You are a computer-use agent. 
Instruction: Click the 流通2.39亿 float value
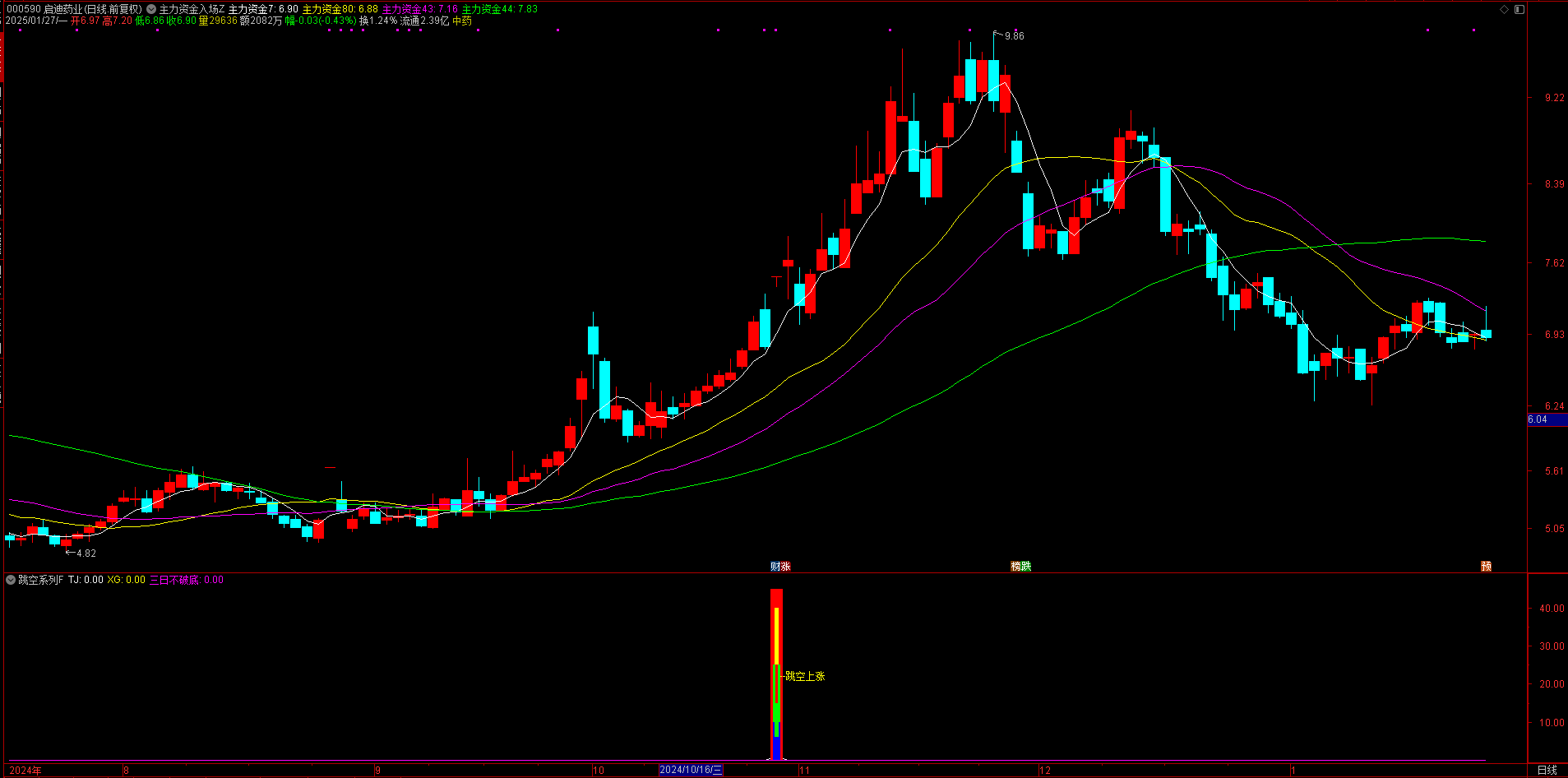(x=424, y=21)
